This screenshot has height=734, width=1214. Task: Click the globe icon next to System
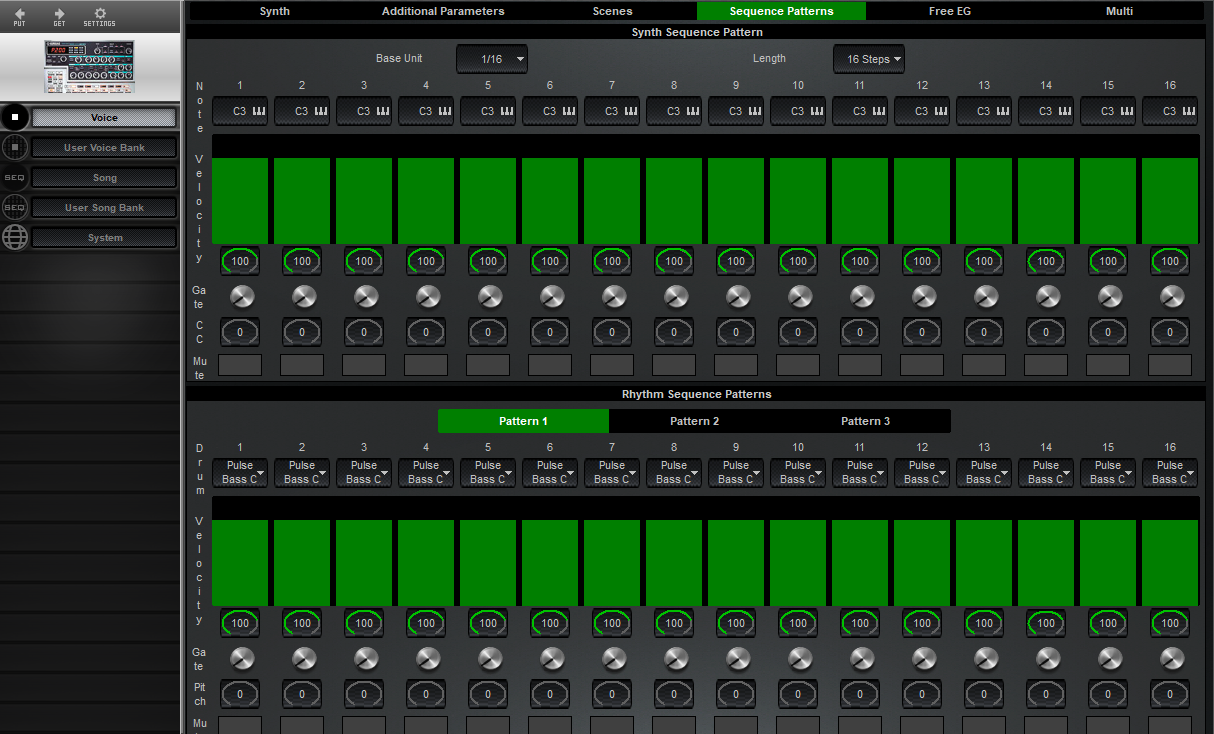tap(14, 238)
